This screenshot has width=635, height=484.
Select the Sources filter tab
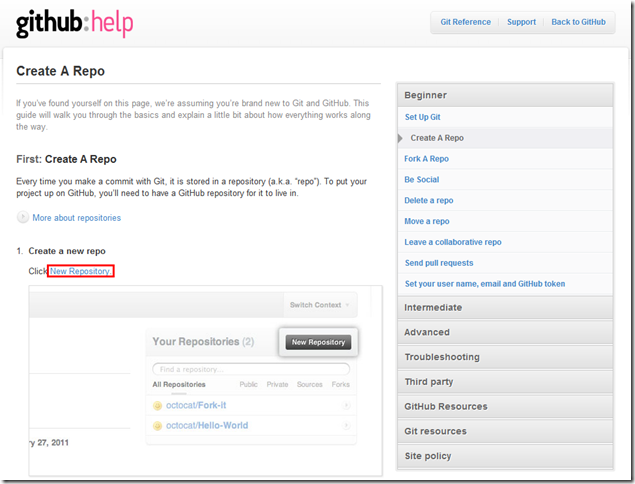point(310,384)
